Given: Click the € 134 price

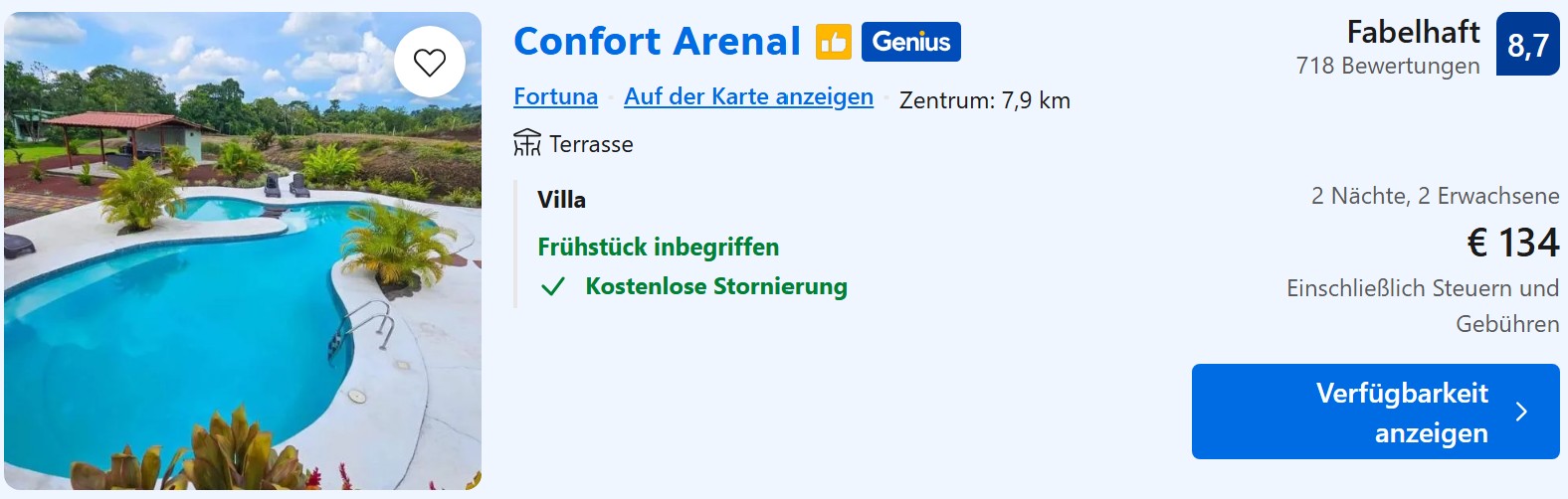Looking at the screenshot, I should point(1512,243).
